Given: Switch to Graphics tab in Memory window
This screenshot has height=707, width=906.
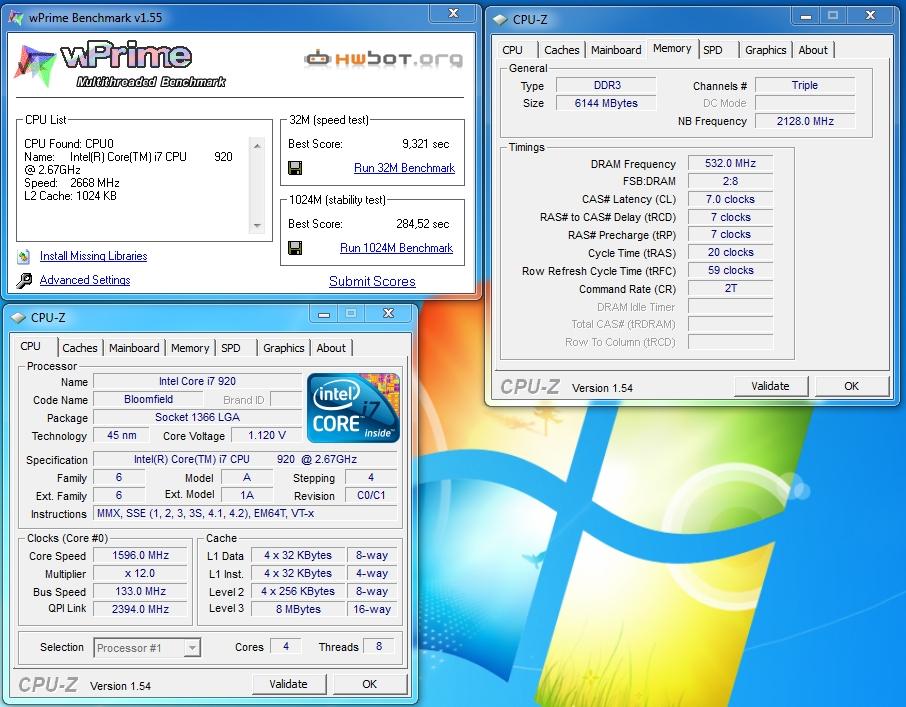Looking at the screenshot, I should tap(766, 50).
